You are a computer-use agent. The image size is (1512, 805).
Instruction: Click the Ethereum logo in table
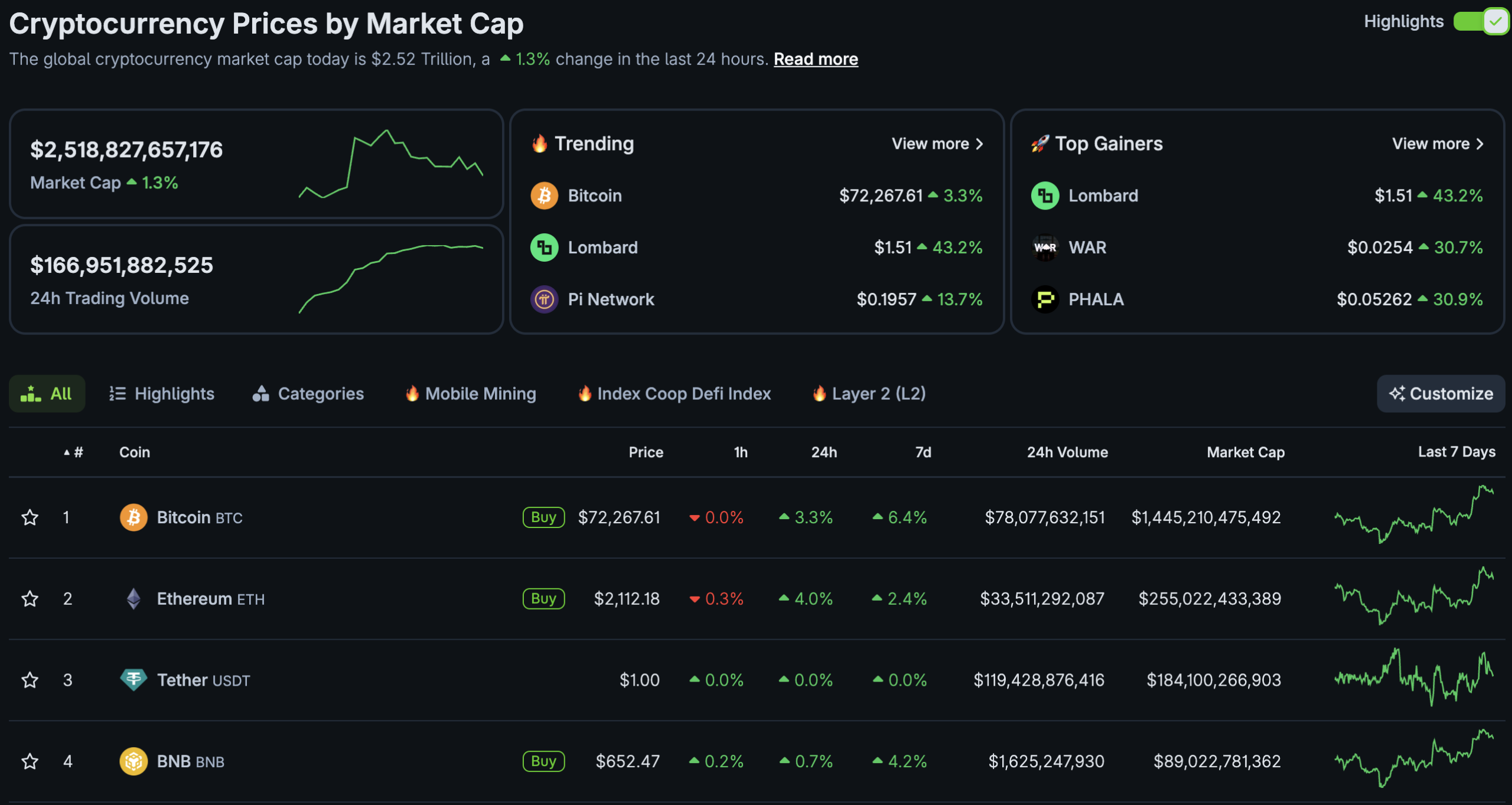[x=133, y=599]
